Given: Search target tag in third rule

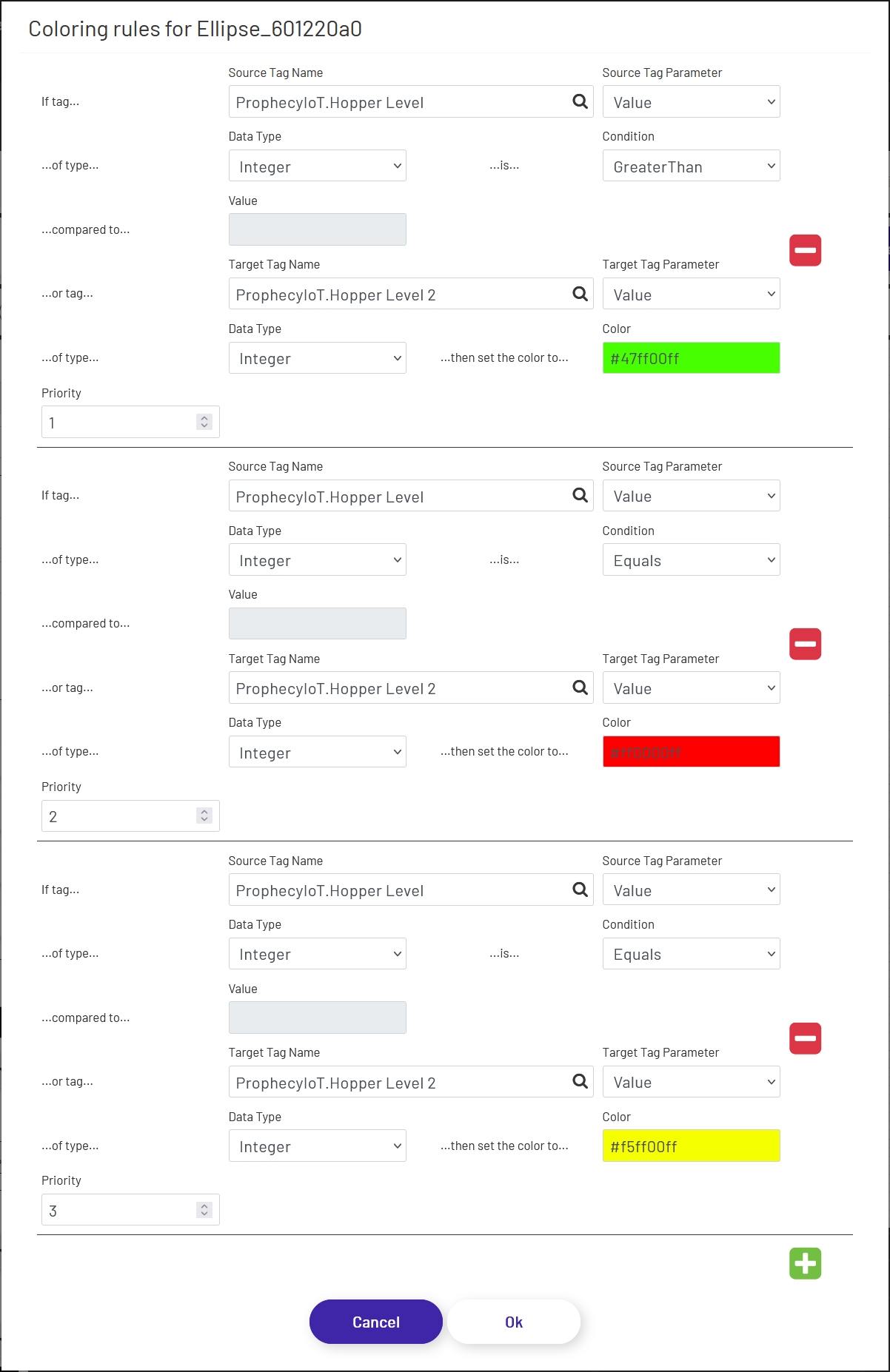Looking at the screenshot, I should pyautogui.click(x=580, y=1082).
